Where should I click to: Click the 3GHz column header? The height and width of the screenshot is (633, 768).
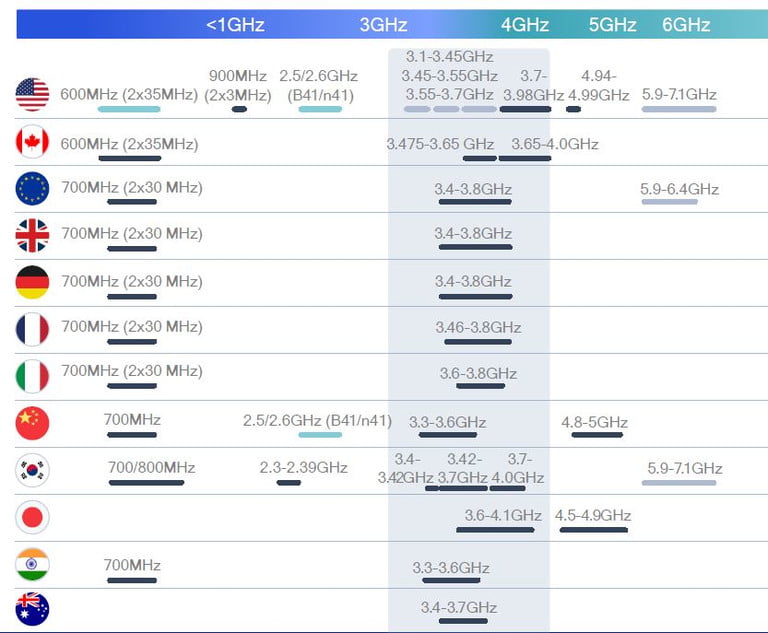coord(383,25)
